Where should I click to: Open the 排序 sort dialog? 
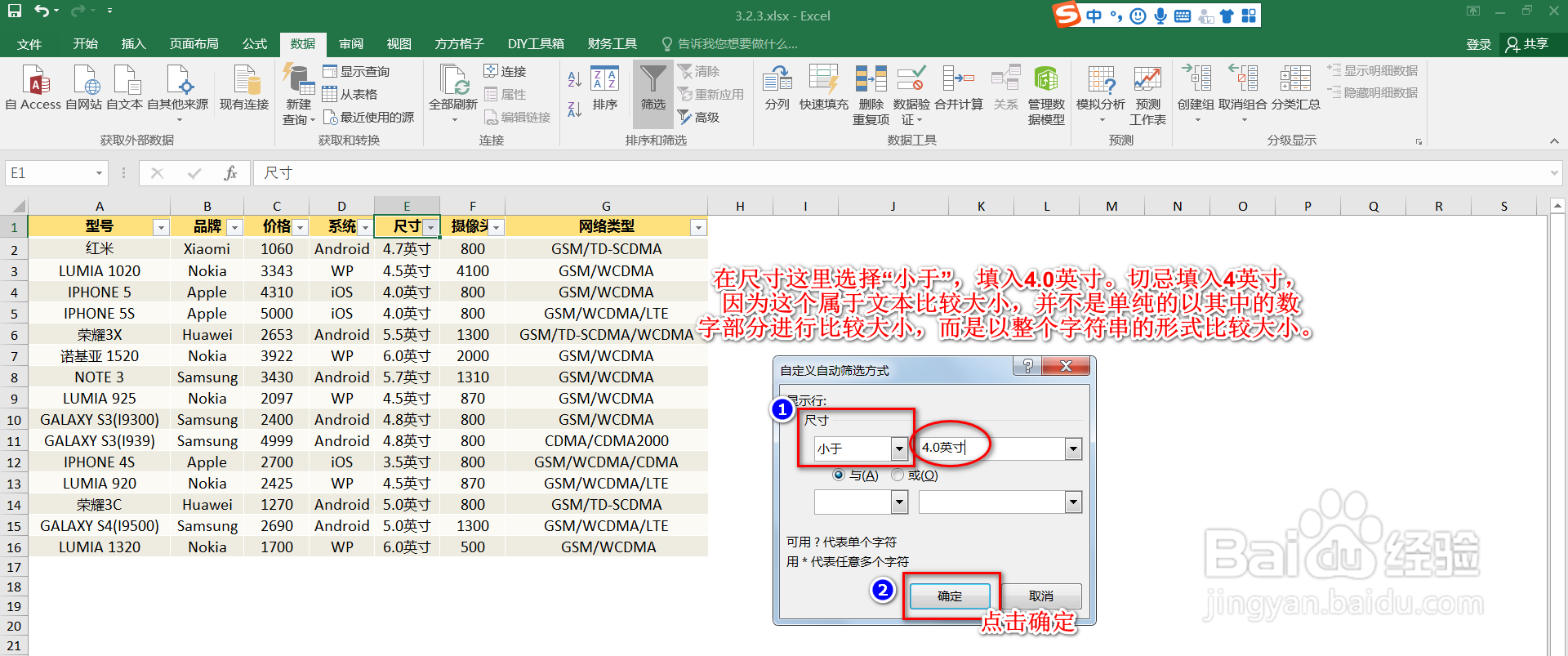tap(605, 88)
